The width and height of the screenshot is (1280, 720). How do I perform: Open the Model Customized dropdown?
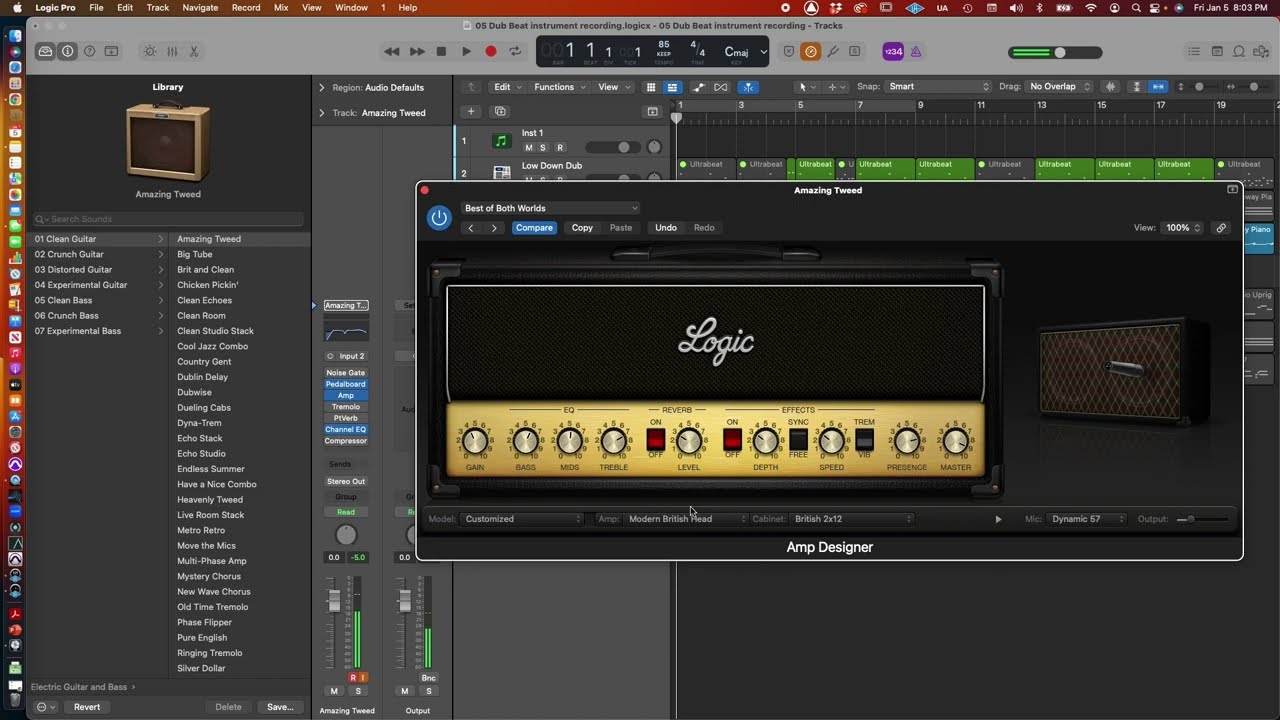coord(523,519)
